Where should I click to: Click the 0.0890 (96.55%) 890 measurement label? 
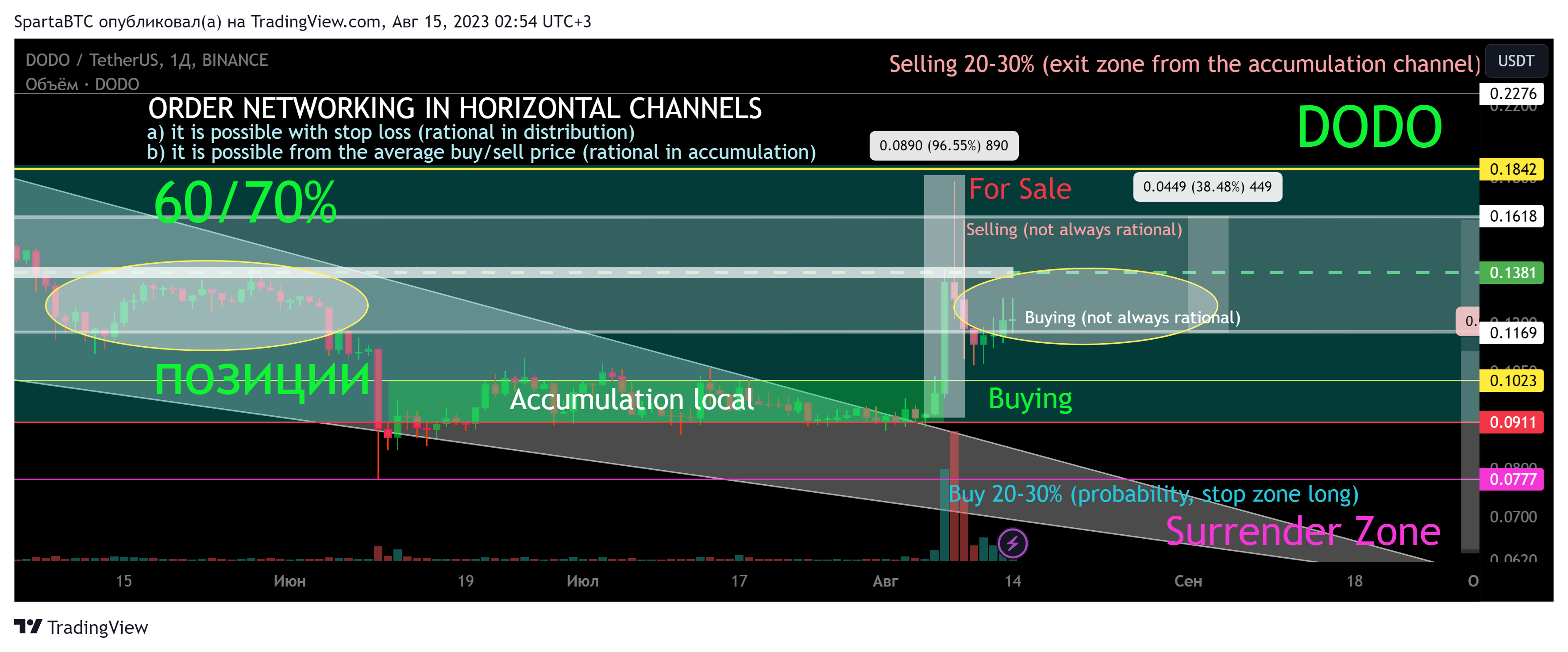[x=944, y=146]
